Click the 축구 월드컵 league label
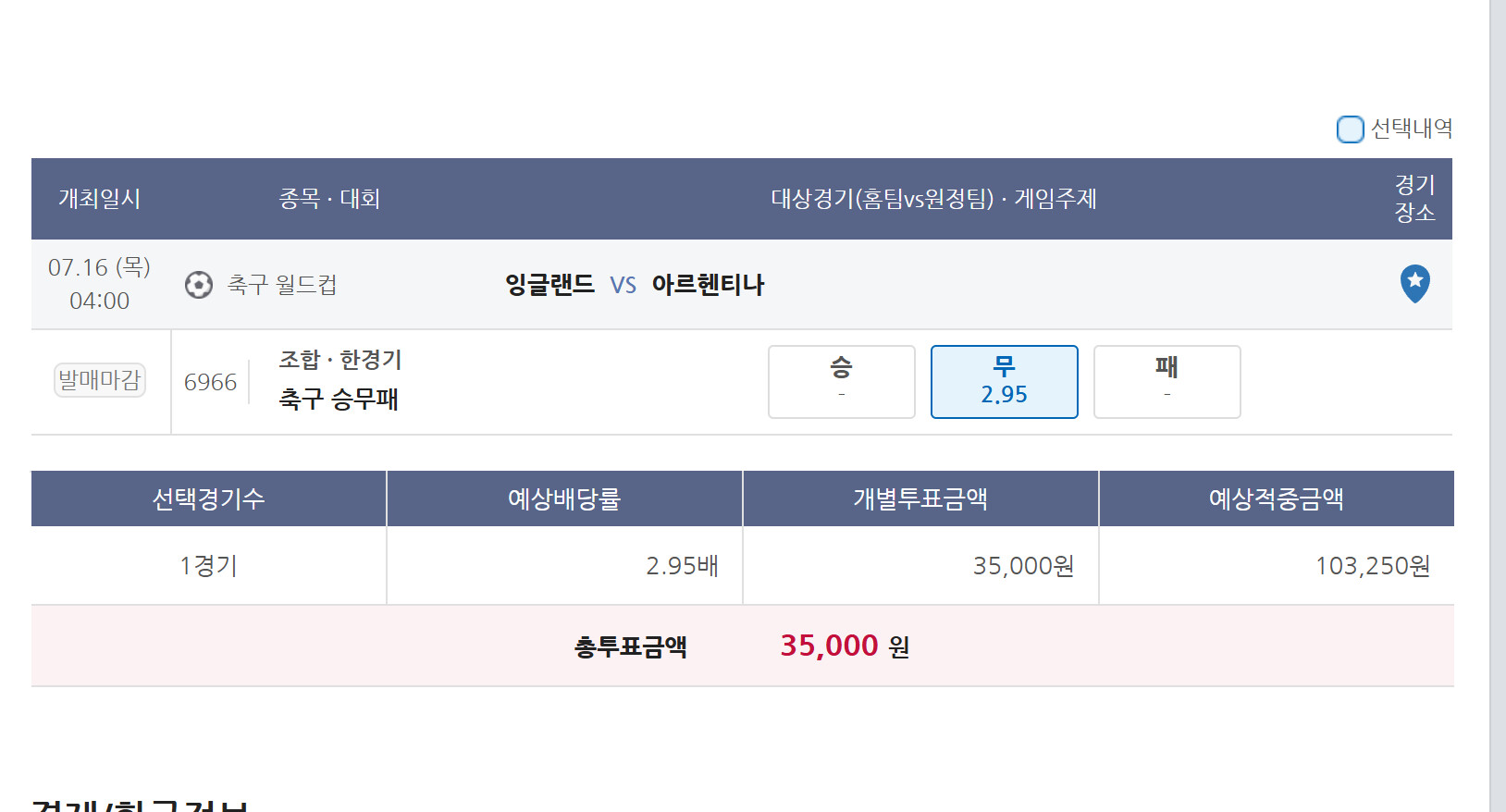 282,285
